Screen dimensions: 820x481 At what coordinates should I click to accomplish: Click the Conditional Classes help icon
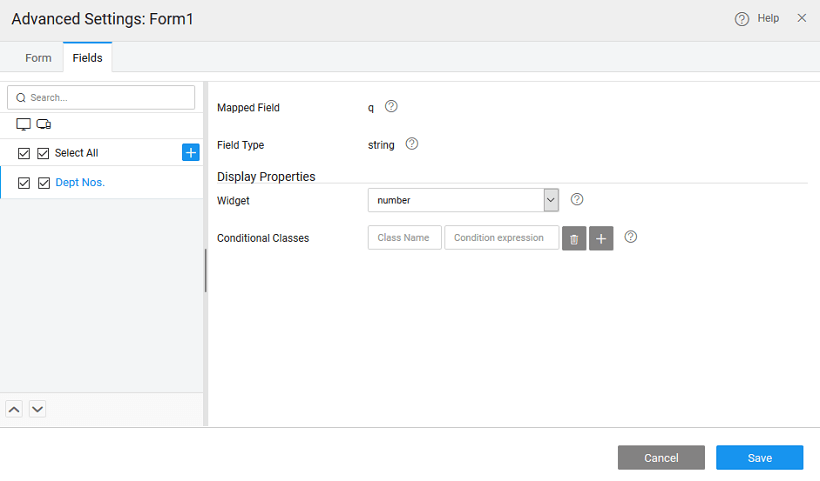(x=630, y=237)
